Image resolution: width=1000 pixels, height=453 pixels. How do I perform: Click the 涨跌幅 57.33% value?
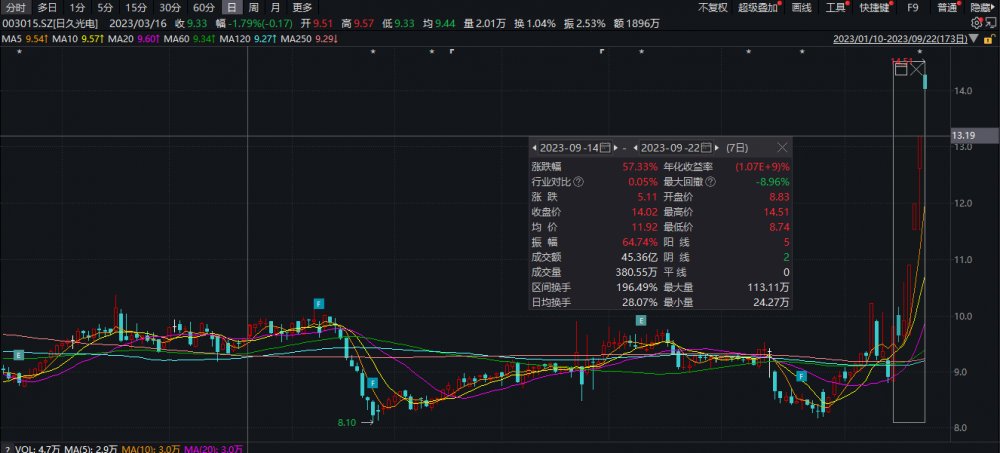point(640,167)
